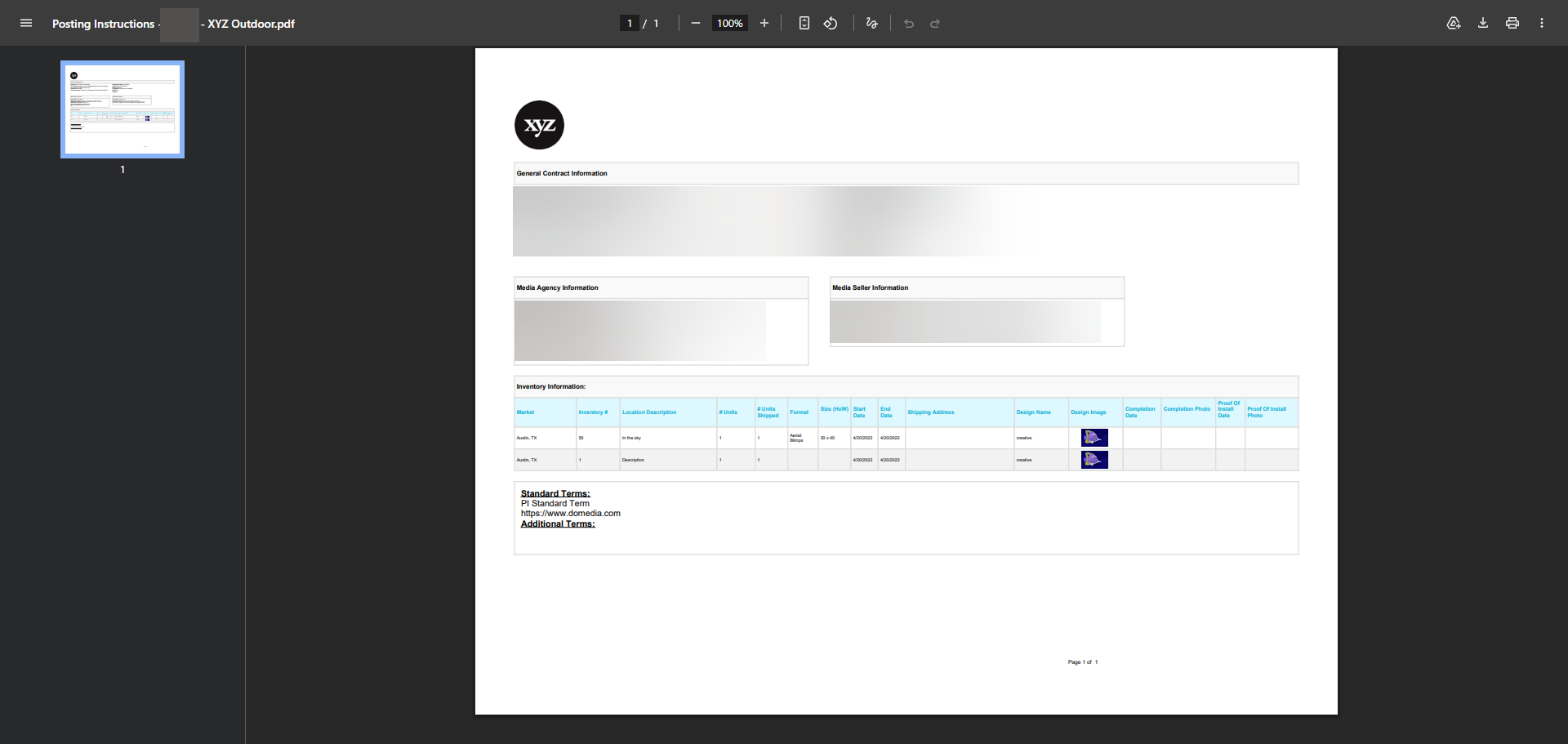The width and height of the screenshot is (1568, 744).
Task: Click the second row design image
Action: pyautogui.click(x=1094, y=460)
